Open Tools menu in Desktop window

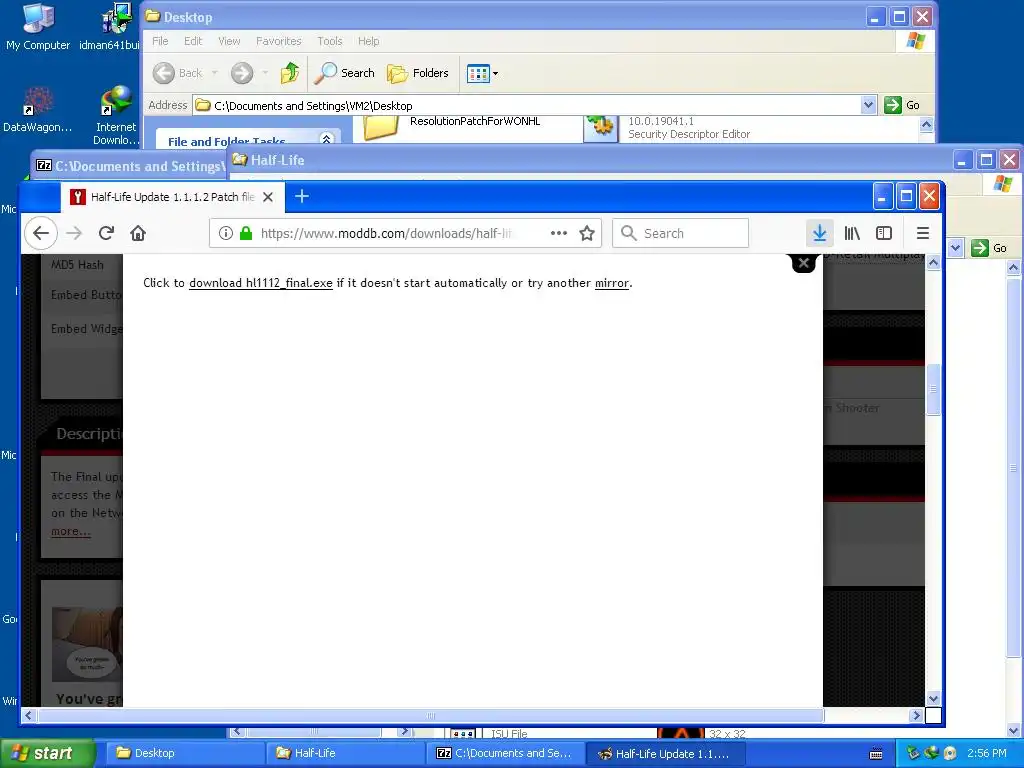click(x=330, y=41)
